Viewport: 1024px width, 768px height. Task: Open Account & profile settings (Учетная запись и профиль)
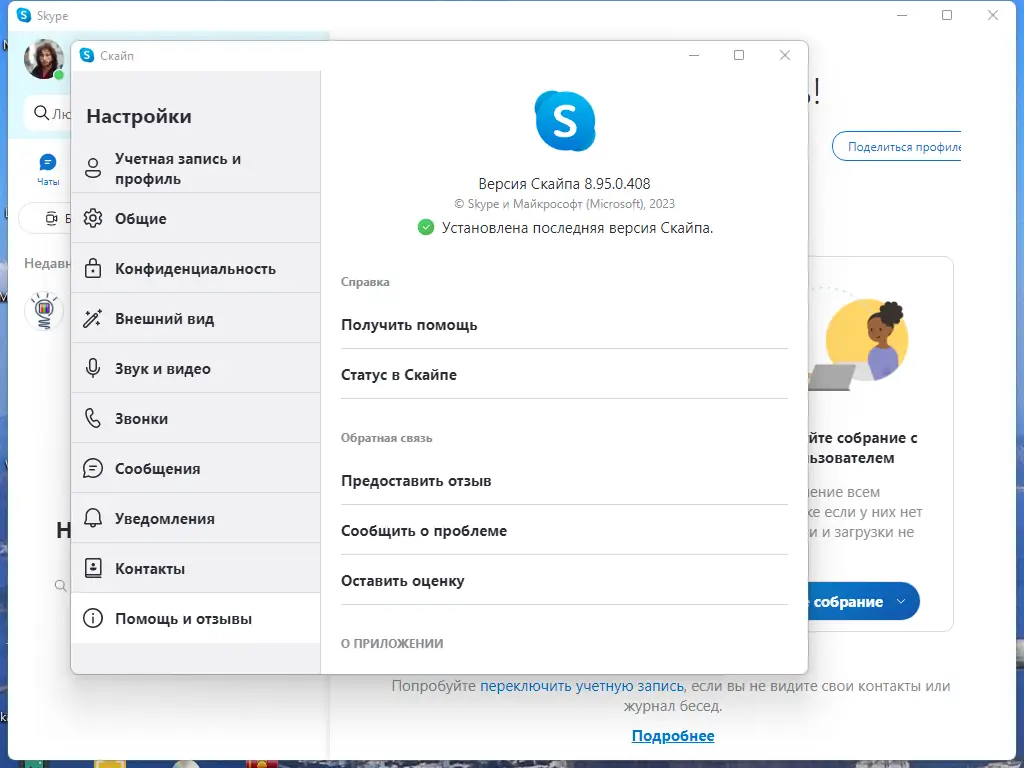coord(196,168)
